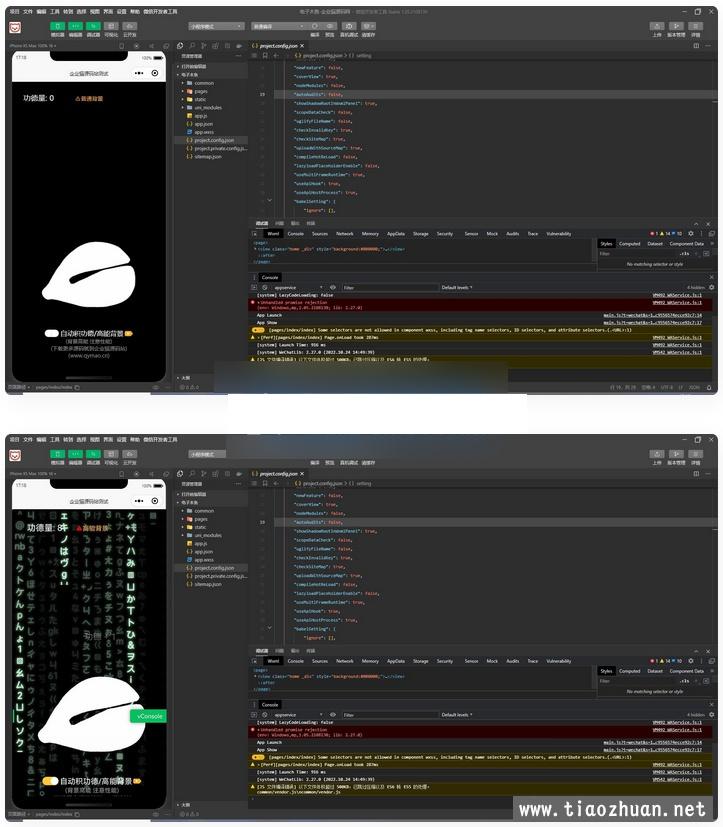Toggle console eye live-expression icon, lower screenshot
This screenshot has height=827, width=723.
click(x=333, y=715)
